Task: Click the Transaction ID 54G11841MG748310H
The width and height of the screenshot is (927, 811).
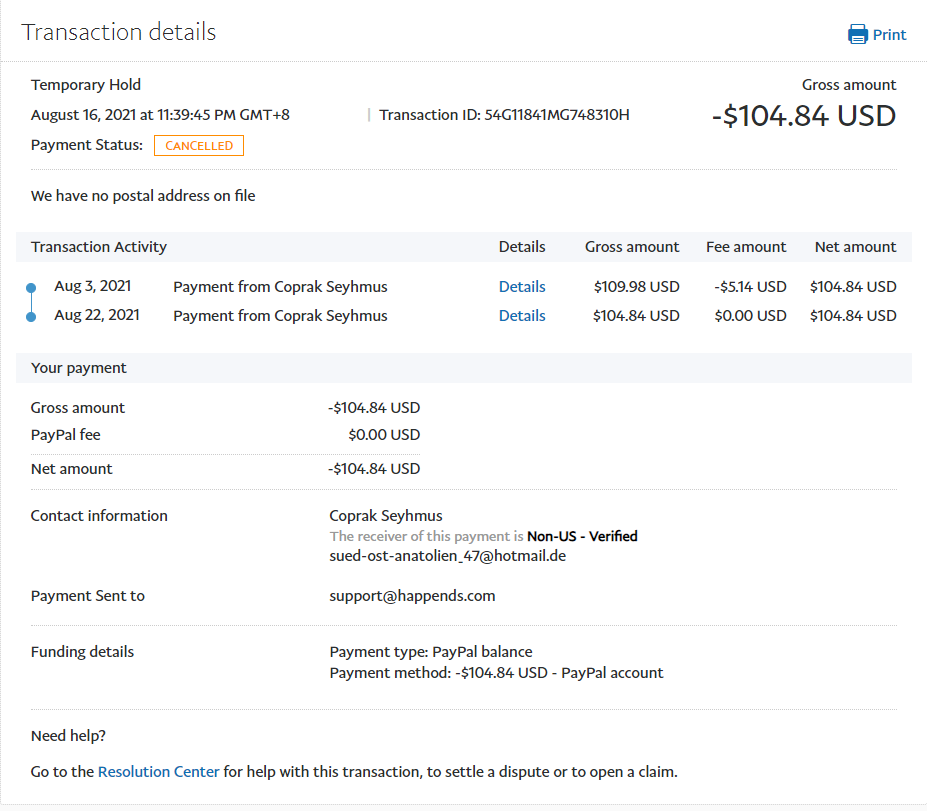Action: tap(556, 115)
